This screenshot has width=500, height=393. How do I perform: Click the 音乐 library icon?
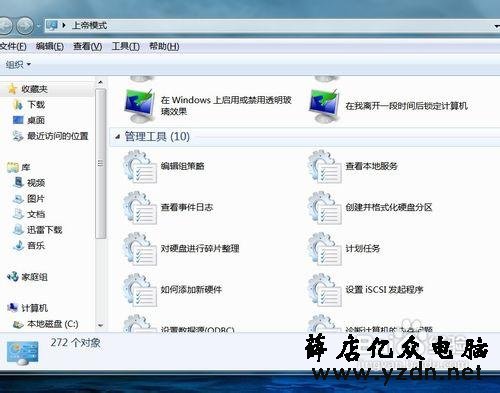coord(18,246)
